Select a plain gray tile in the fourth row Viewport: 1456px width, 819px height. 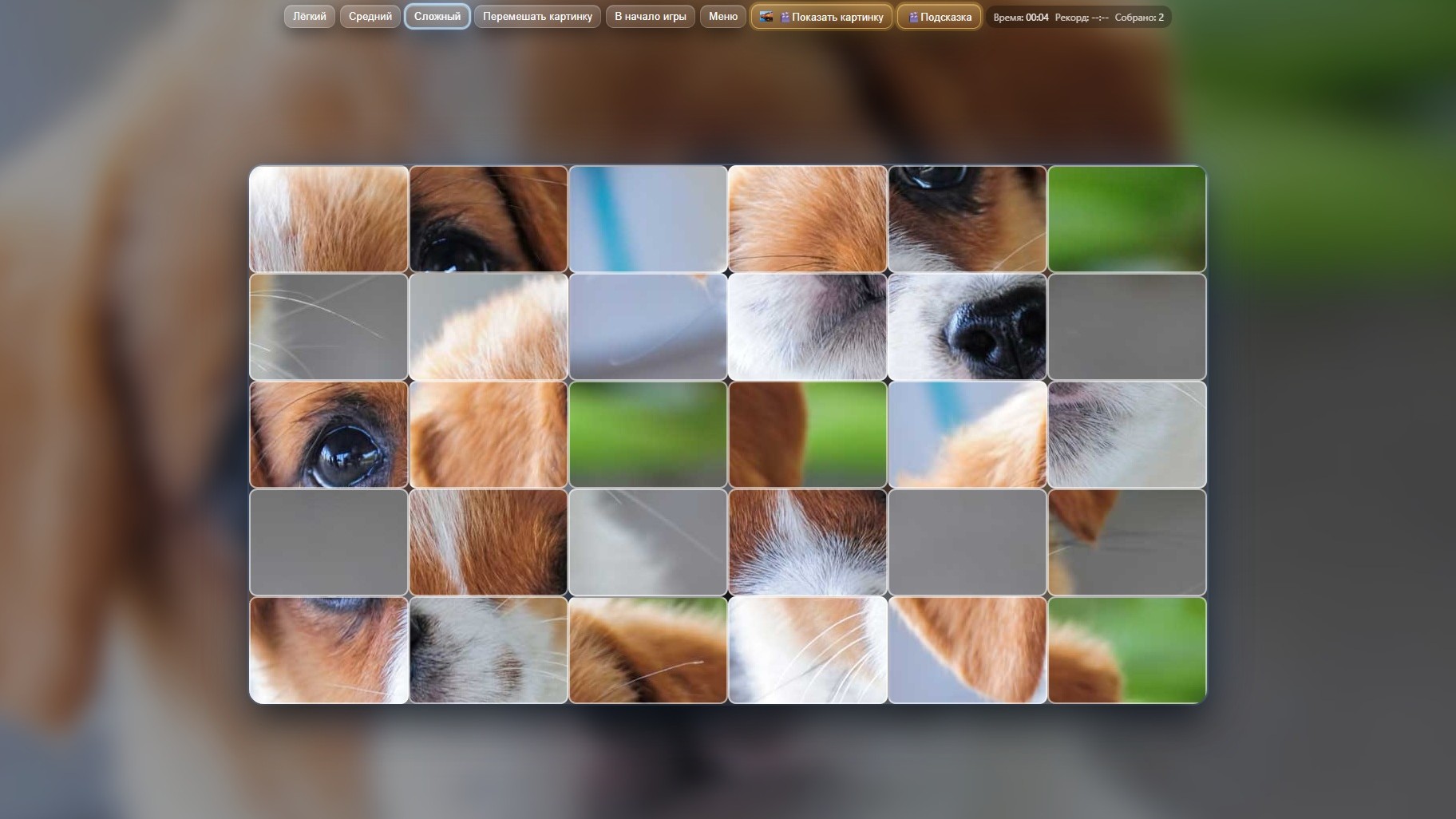[328, 542]
